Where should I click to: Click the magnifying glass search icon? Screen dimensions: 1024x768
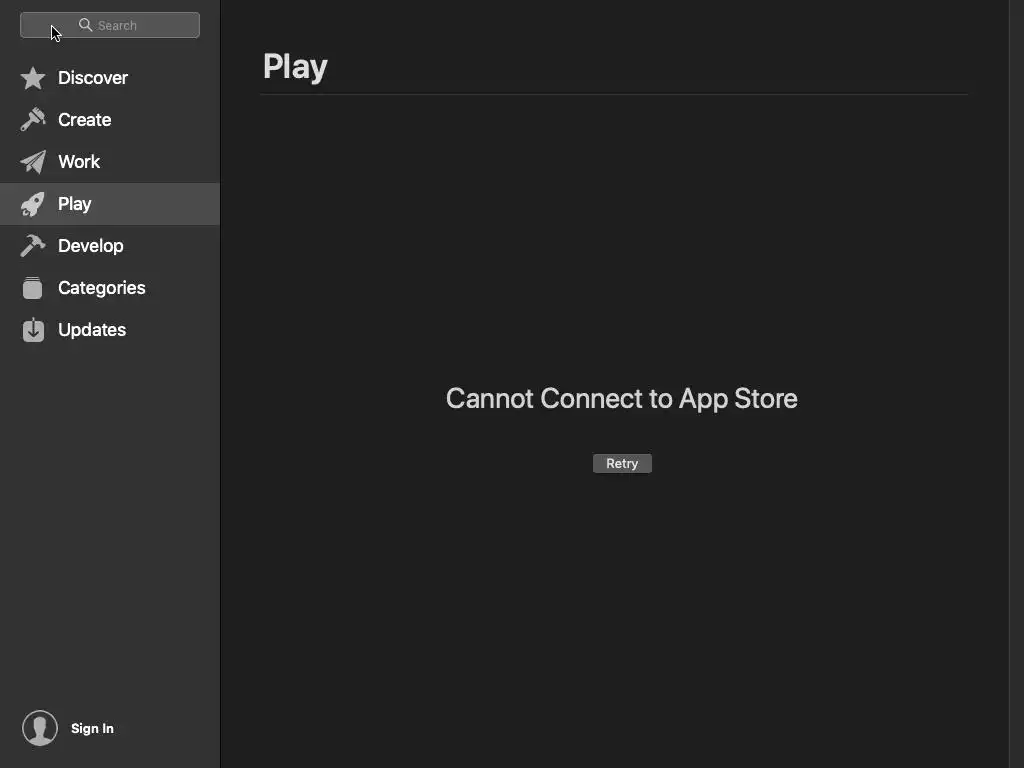85,25
